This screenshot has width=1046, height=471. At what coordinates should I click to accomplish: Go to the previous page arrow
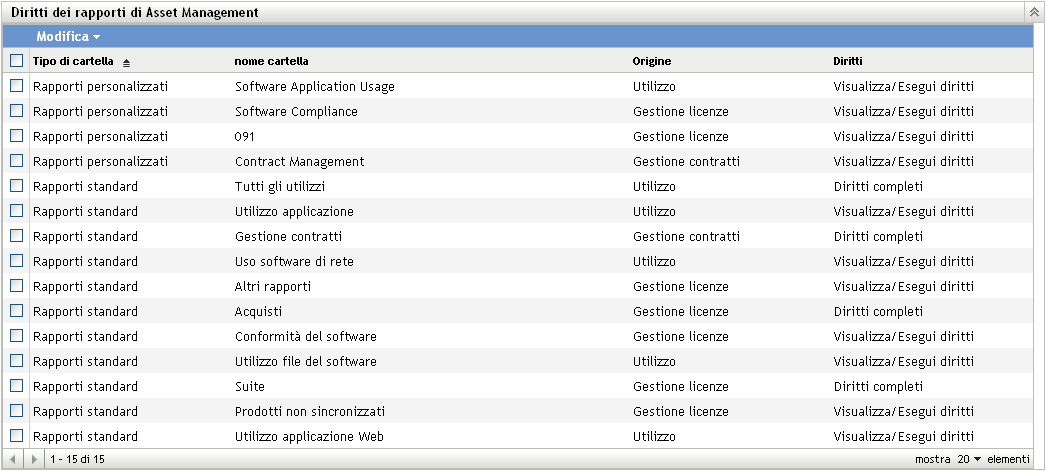click(x=13, y=459)
